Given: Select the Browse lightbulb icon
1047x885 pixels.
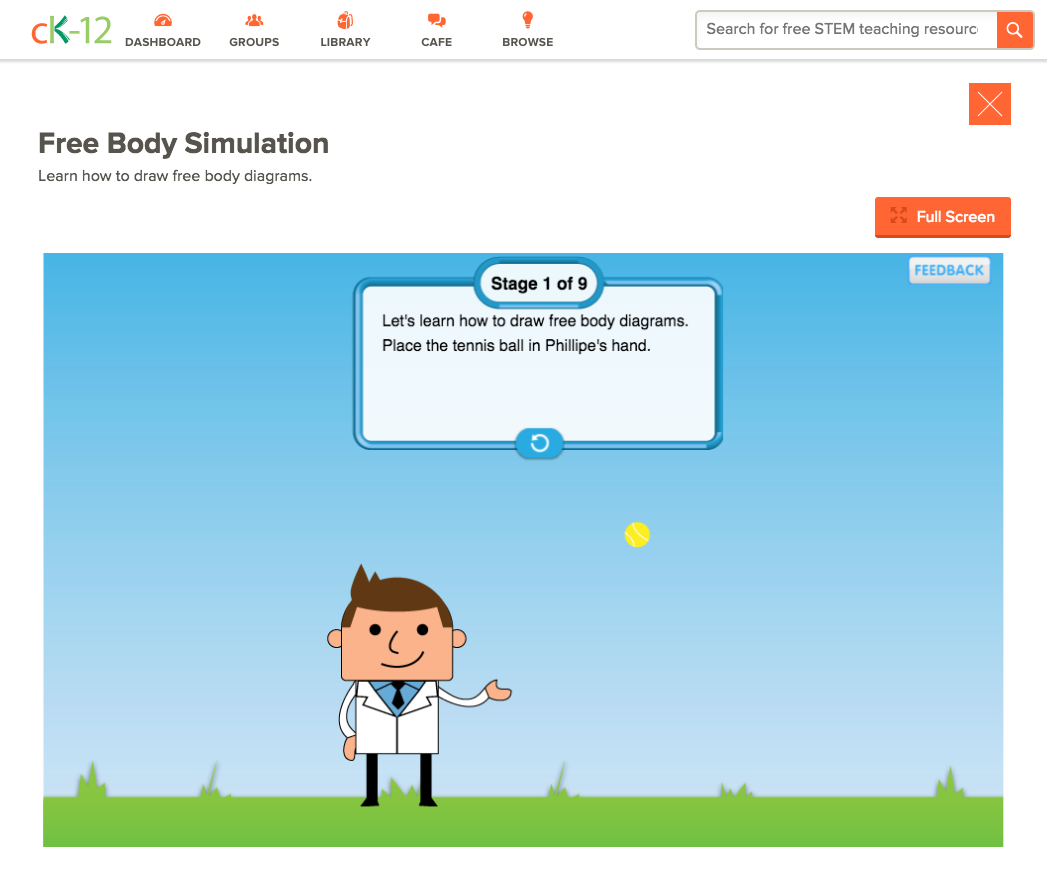Looking at the screenshot, I should click(527, 18).
